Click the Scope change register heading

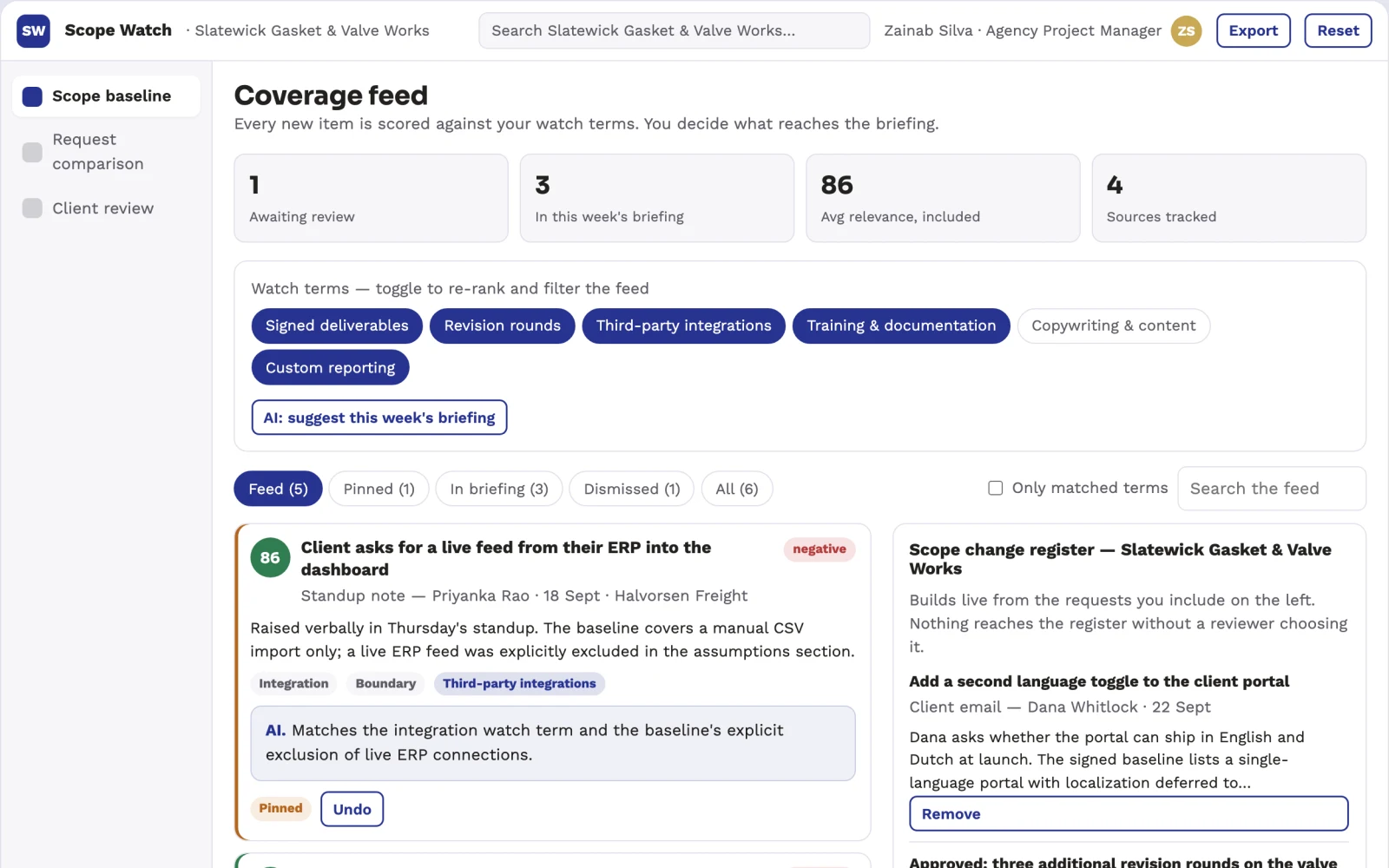[x=1121, y=559]
